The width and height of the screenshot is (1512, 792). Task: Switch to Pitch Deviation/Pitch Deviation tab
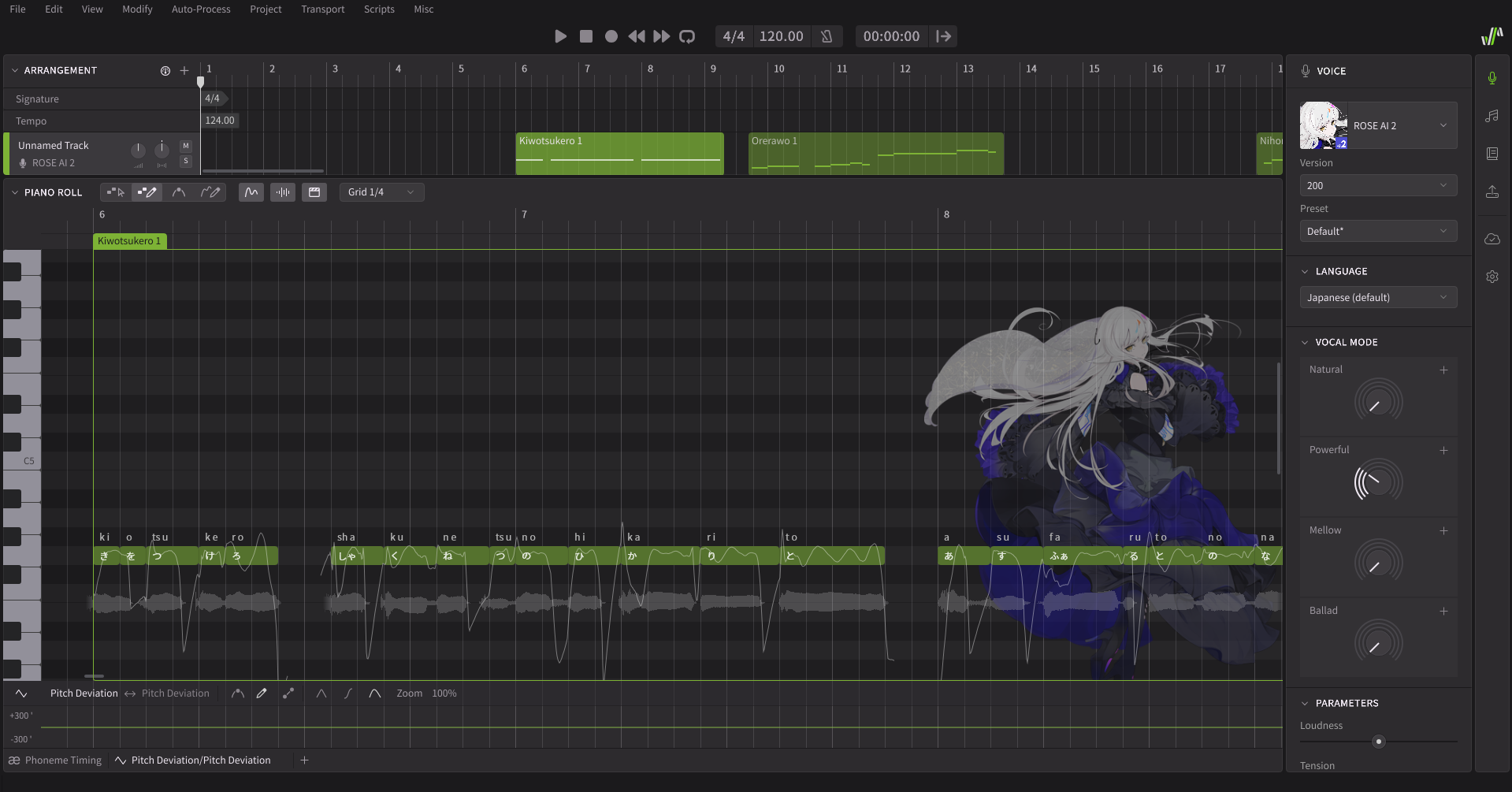[193, 760]
